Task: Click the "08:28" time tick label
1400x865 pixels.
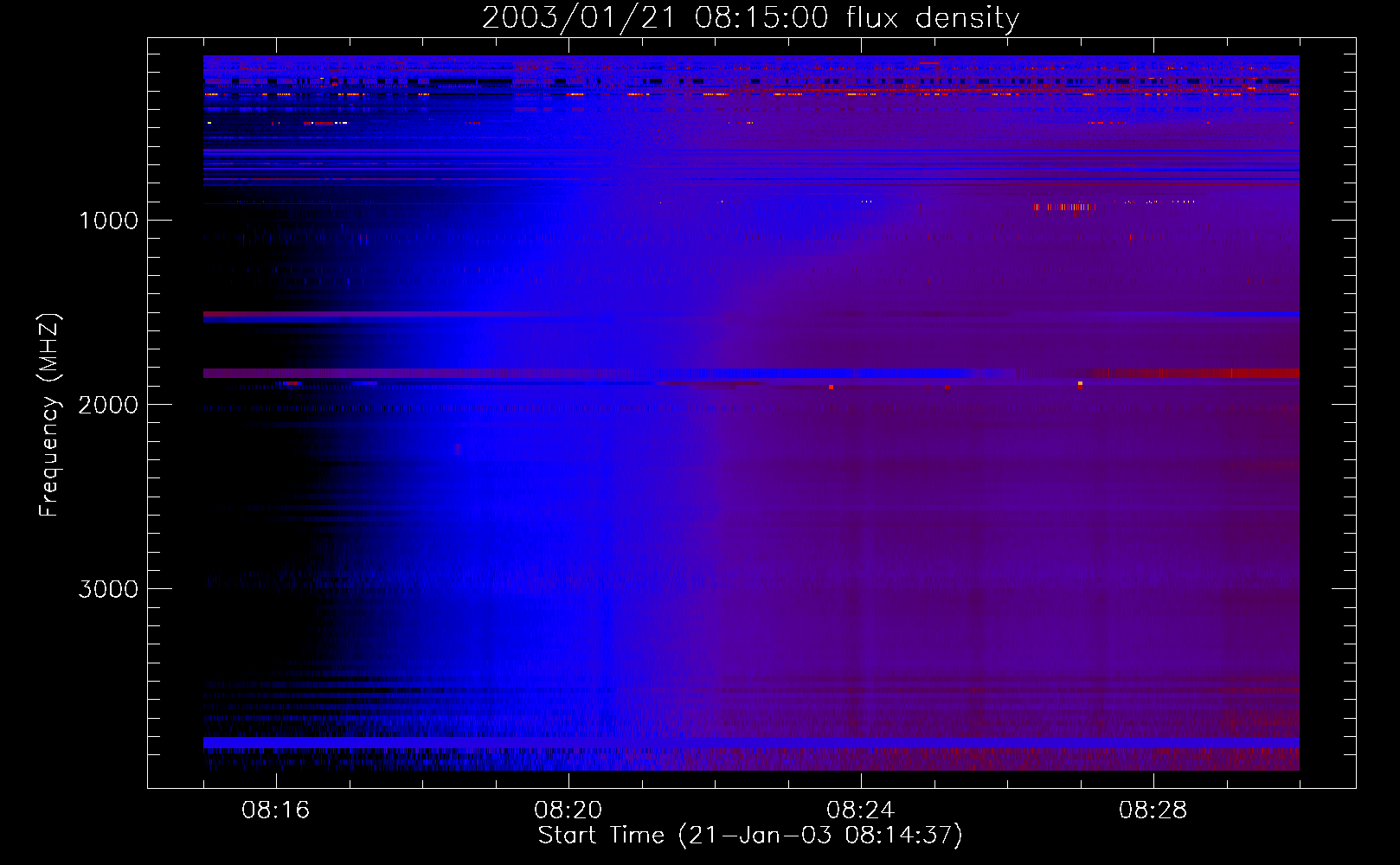Action: (1153, 811)
